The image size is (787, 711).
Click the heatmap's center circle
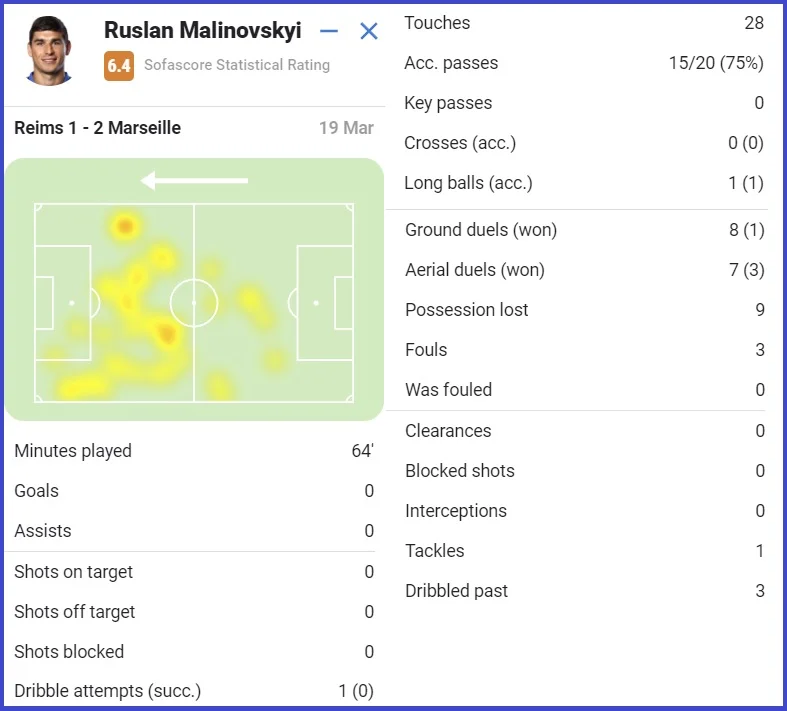click(x=194, y=302)
